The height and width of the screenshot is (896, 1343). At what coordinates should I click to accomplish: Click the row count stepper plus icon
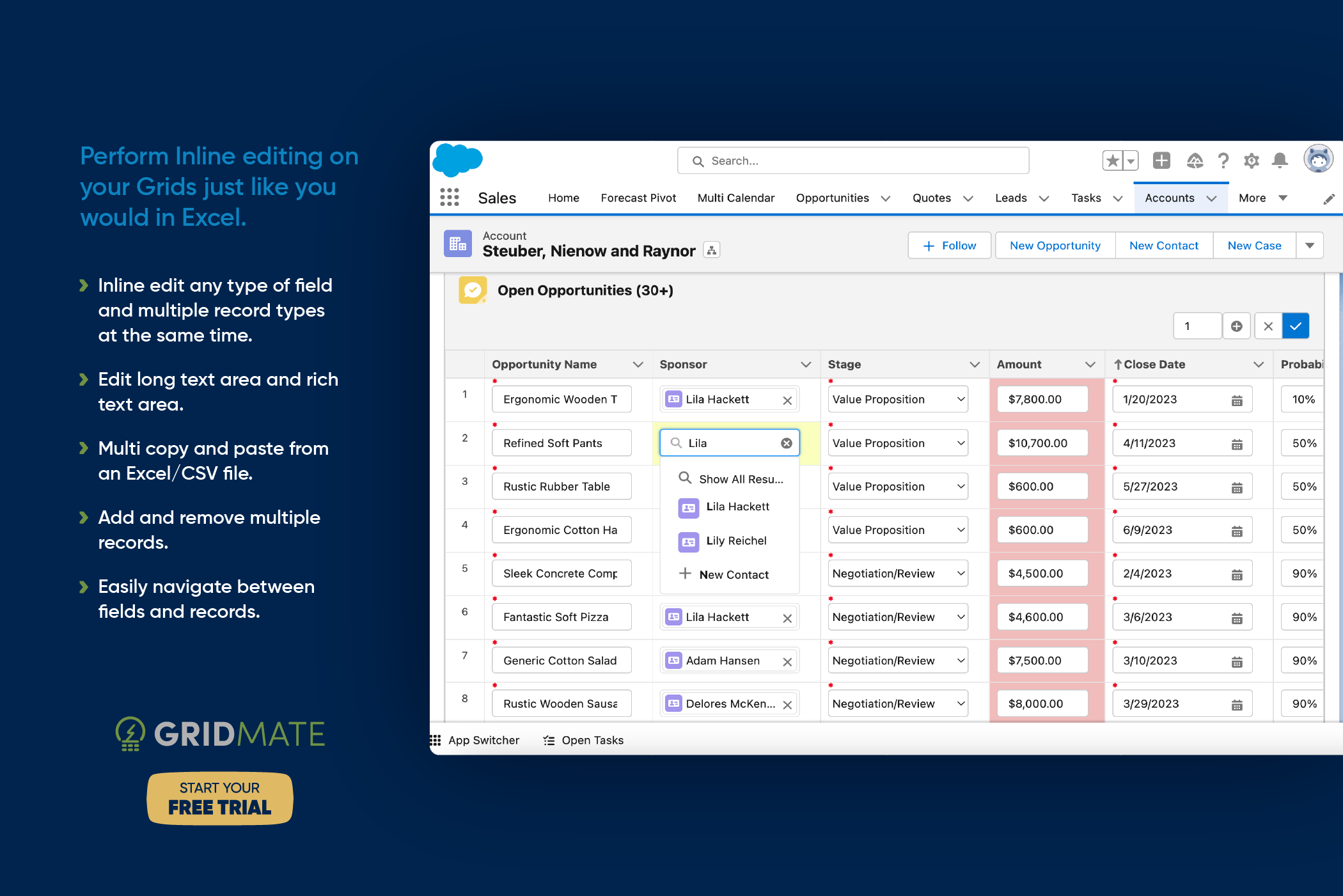click(x=1236, y=326)
